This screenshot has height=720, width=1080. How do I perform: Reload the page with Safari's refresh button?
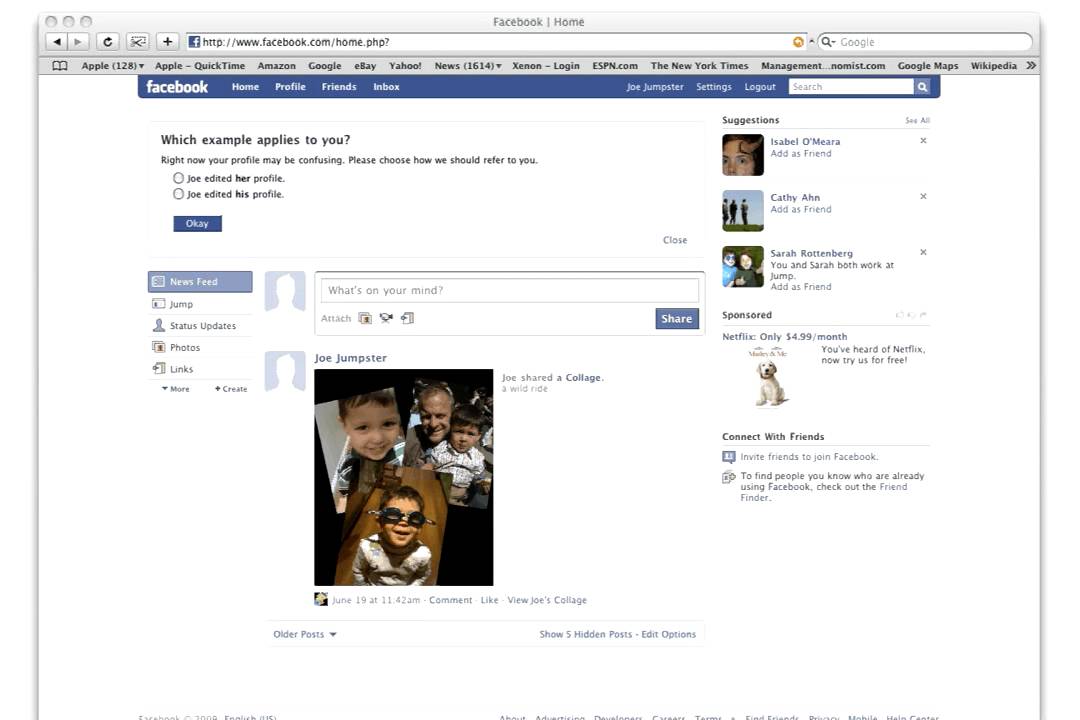pyautogui.click(x=108, y=42)
